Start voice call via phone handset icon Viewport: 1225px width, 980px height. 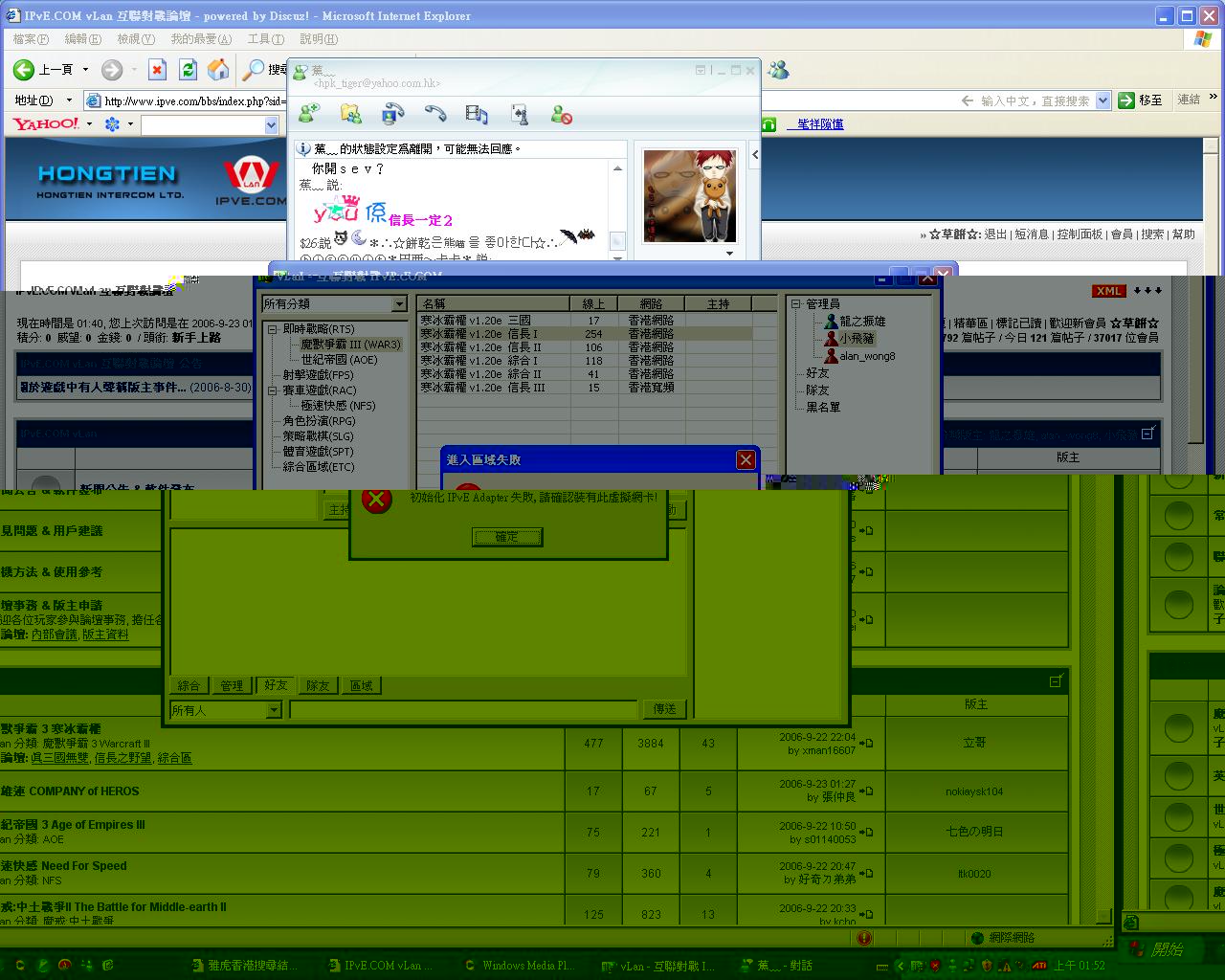click(435, 114)
